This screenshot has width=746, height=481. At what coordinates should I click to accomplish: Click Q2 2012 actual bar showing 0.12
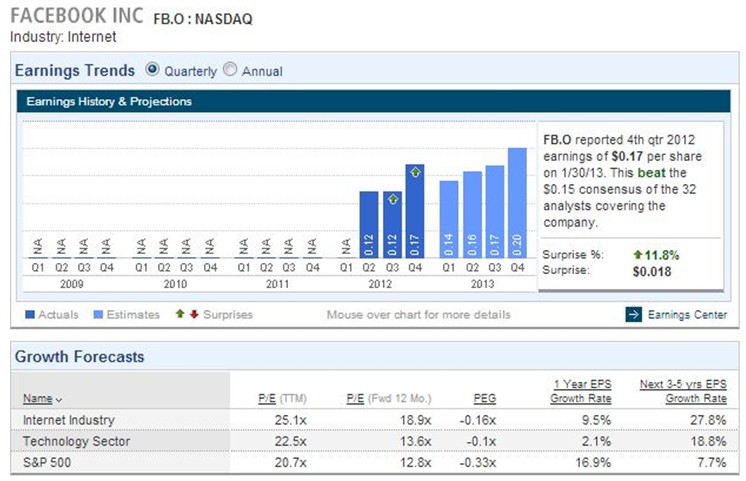pyautogui.click(x=368, y=226)
